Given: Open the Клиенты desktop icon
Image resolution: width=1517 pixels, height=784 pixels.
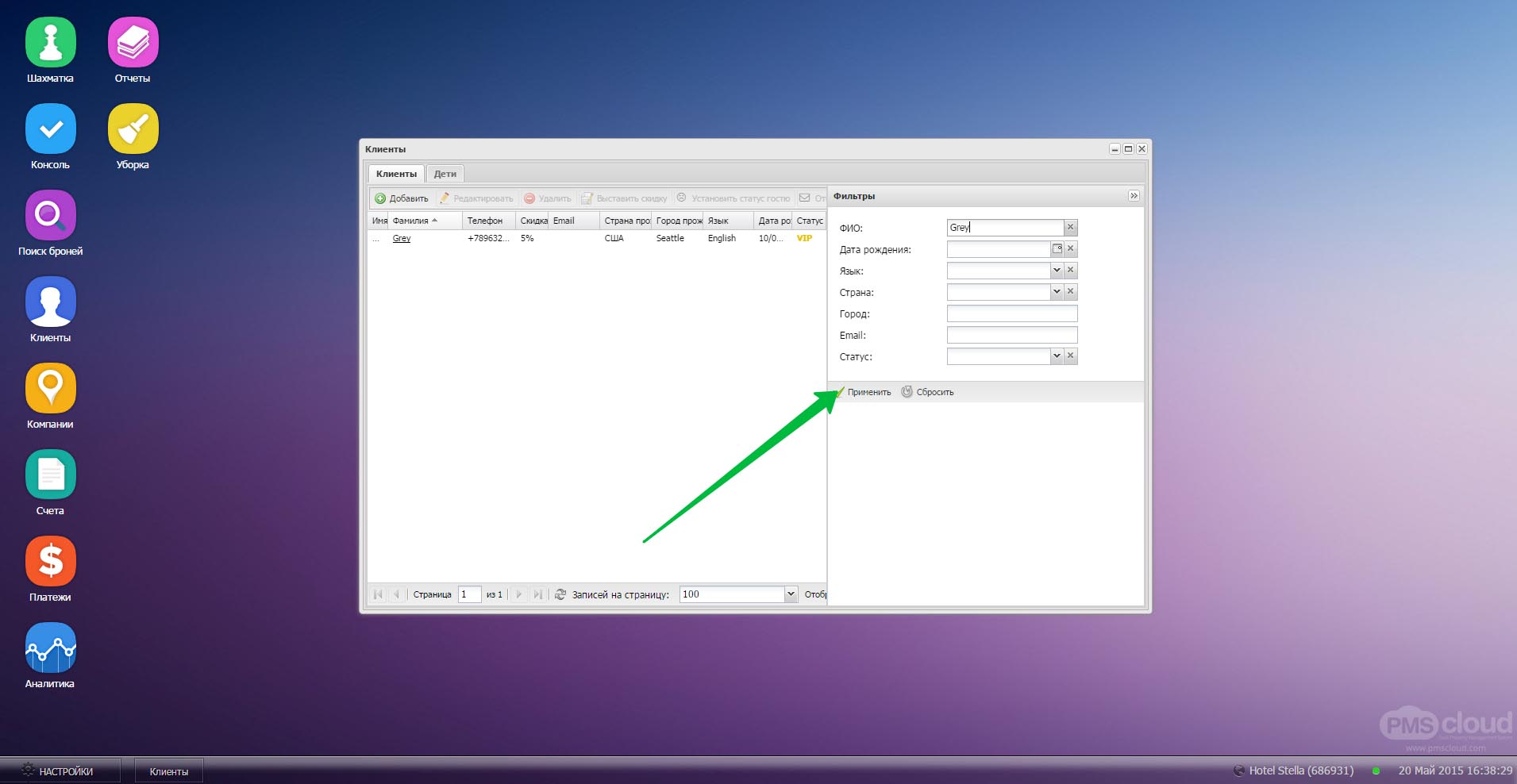Looking at the screenshot, I should point(51,302).
